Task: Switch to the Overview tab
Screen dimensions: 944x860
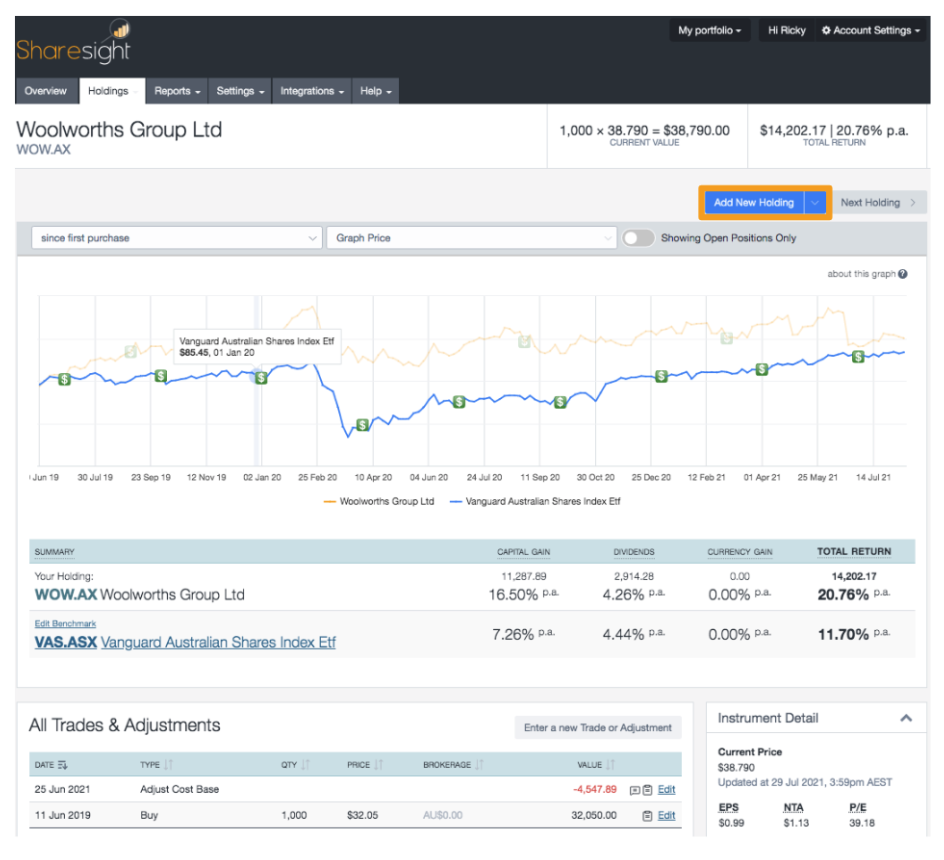Action: (46, 91)
